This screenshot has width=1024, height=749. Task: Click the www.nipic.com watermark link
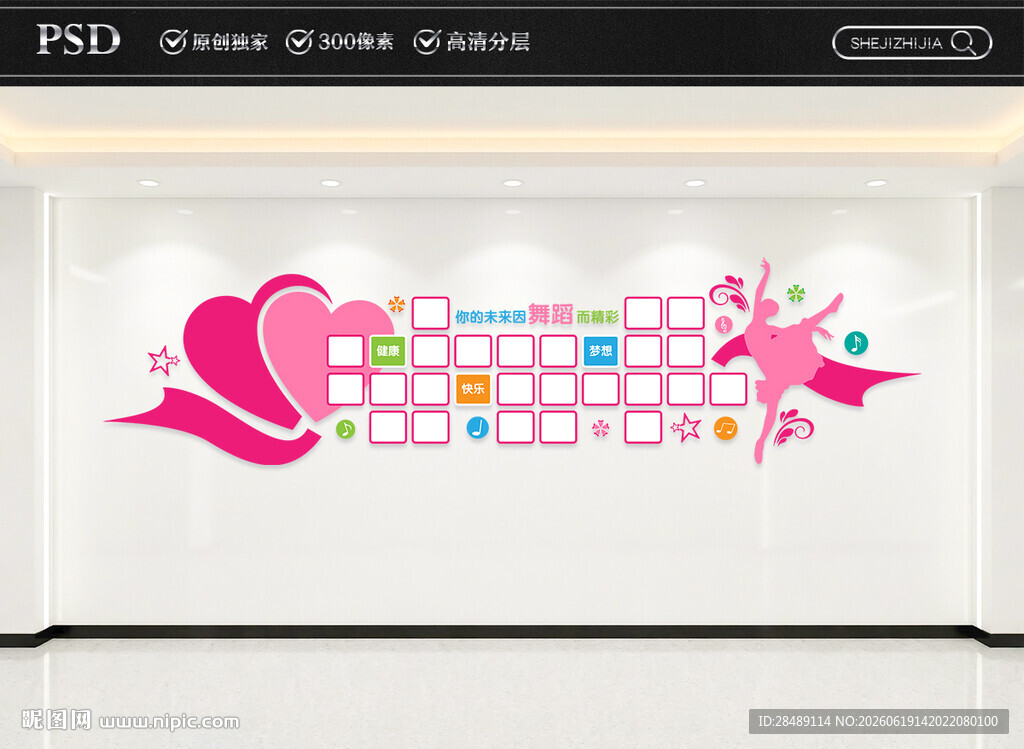coord(169,722)
